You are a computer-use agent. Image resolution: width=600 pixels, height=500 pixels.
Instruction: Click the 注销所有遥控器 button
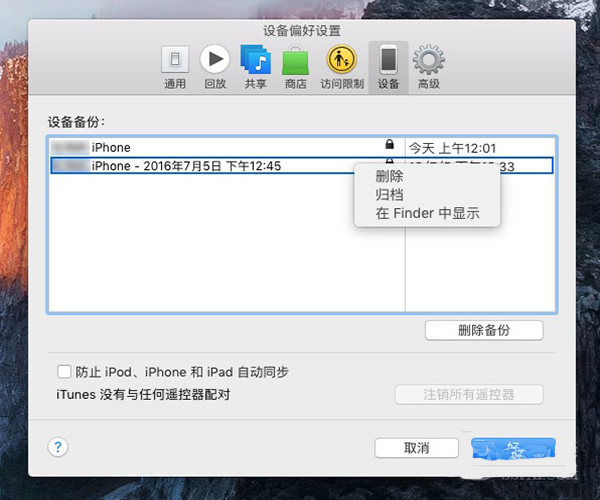pos(469,394)
